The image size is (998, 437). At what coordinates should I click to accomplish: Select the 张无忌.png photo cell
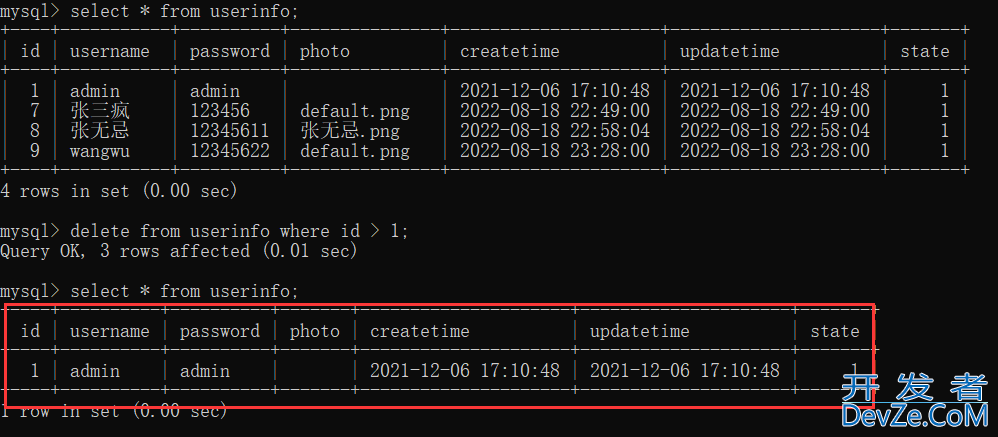350,131
